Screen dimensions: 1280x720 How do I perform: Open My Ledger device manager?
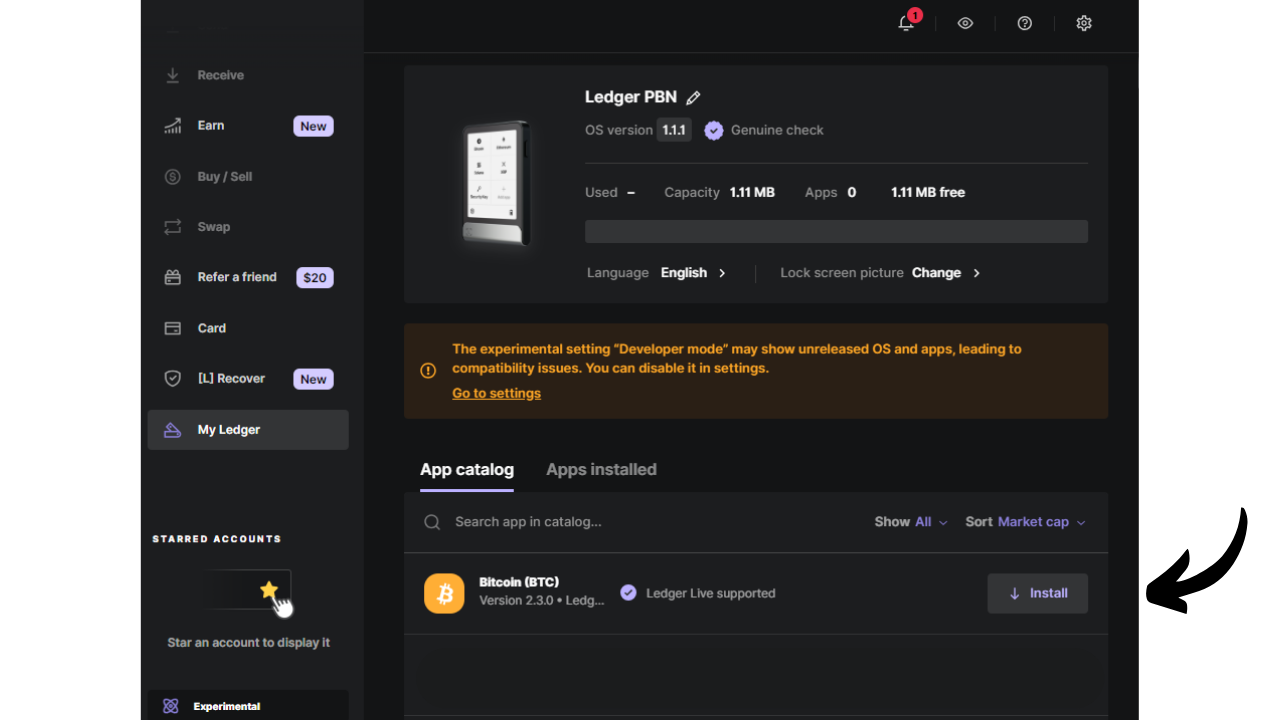pos(229,429)
